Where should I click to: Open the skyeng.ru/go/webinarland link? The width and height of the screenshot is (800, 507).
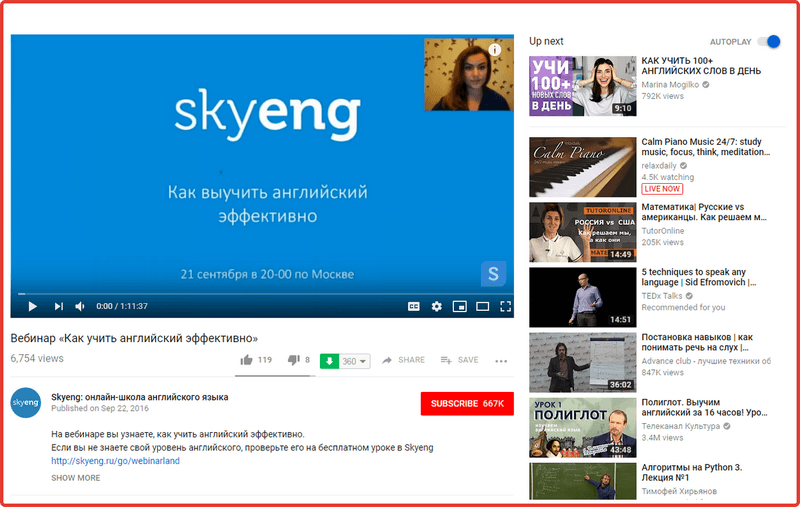tap(115, 461)
